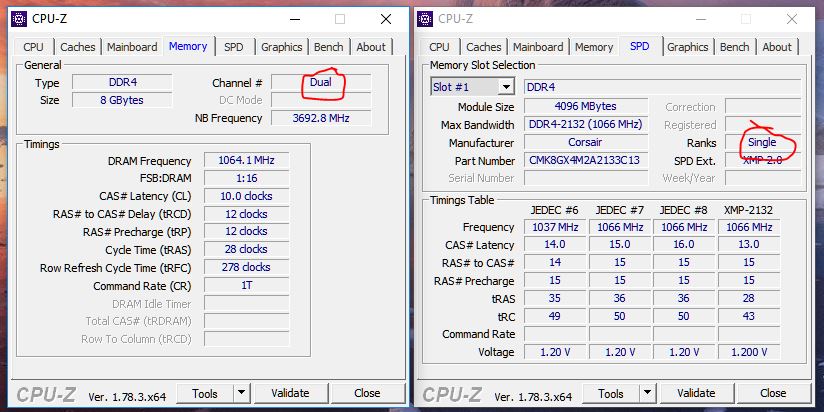Viewport: 824px width, 412px height.
Task: Click Close button in the left window
Action: pos(367,393)
